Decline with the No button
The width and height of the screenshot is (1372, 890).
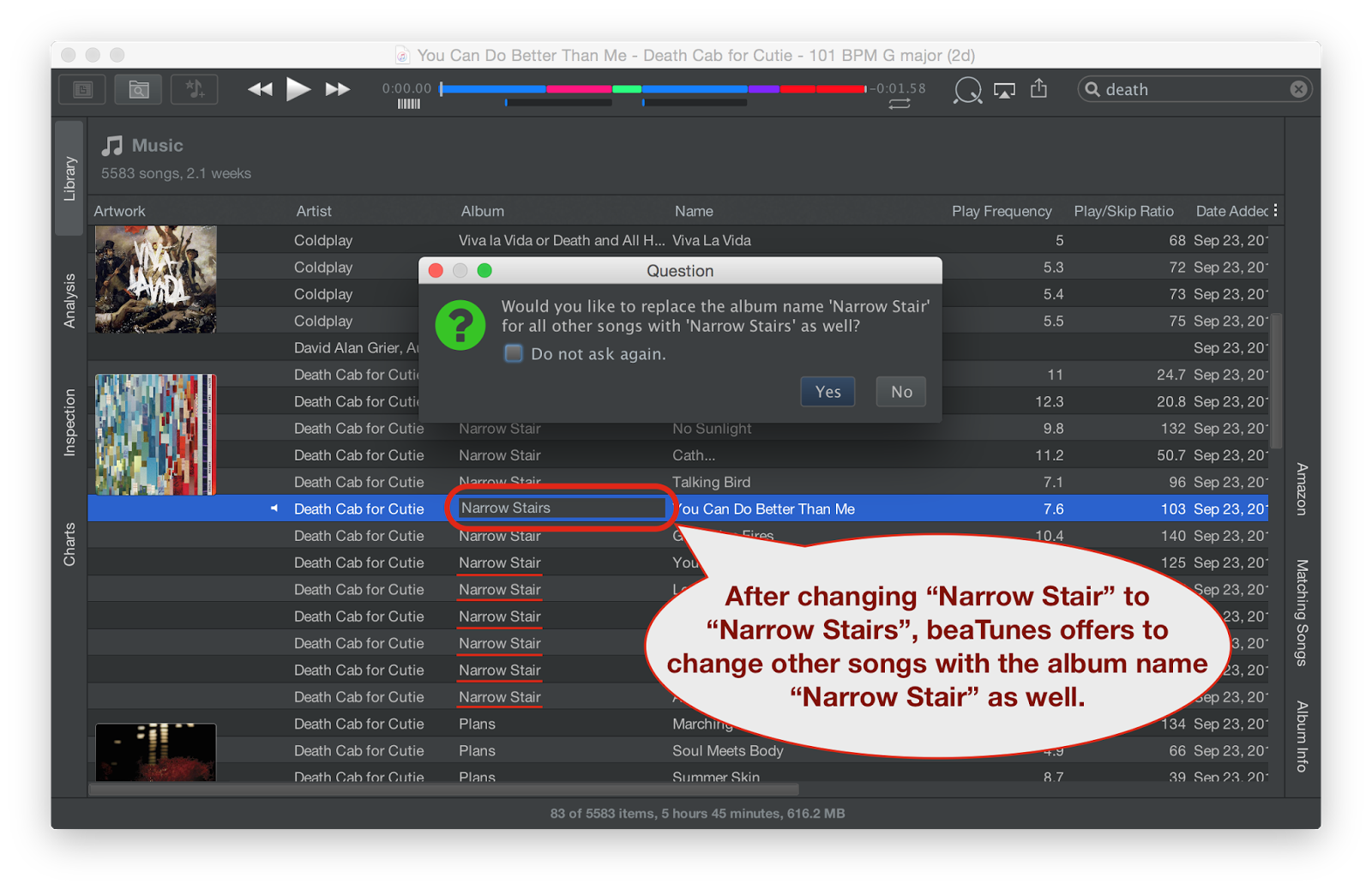click(901, 392)
